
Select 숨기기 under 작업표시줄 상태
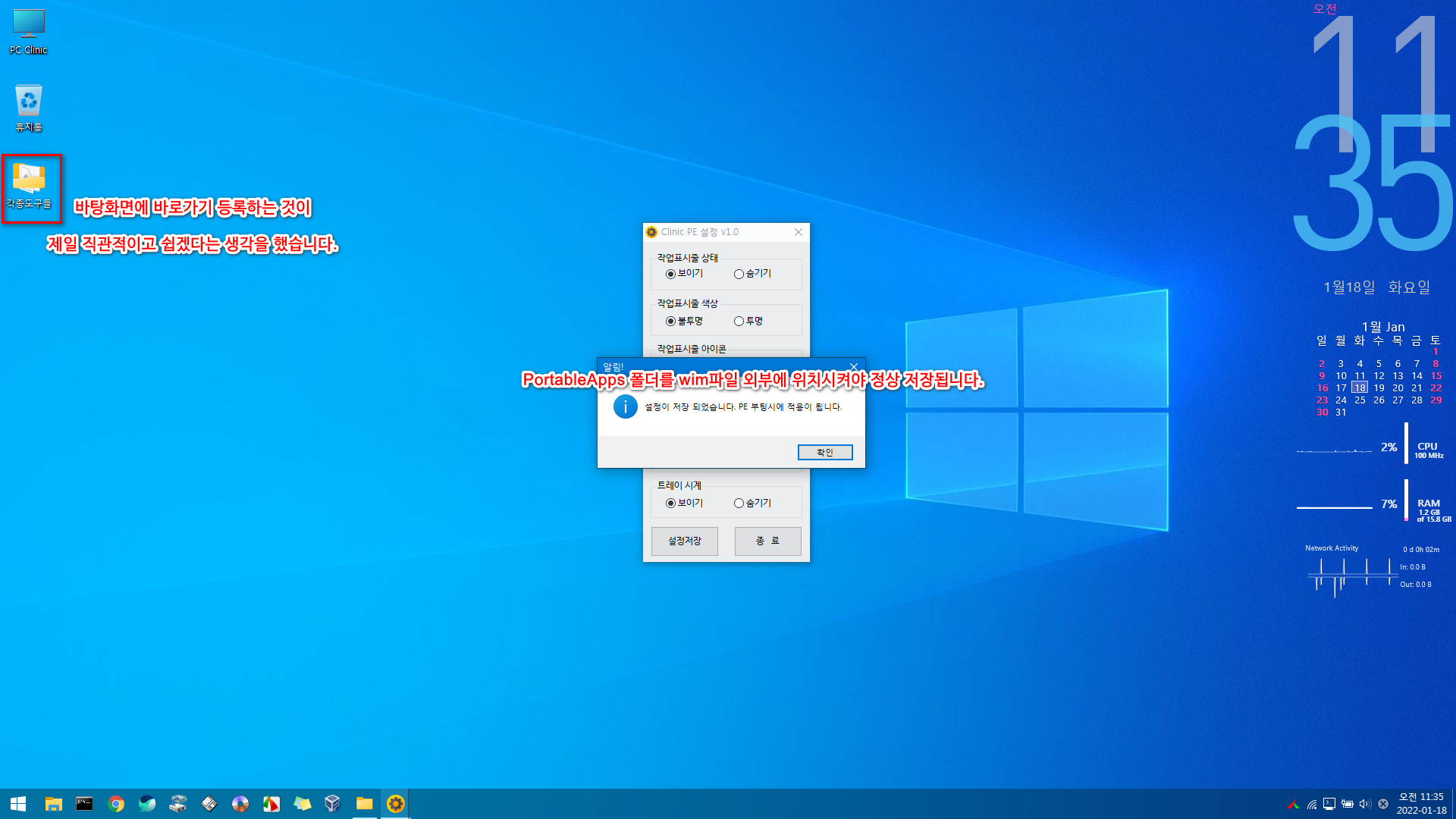(752, 274)
